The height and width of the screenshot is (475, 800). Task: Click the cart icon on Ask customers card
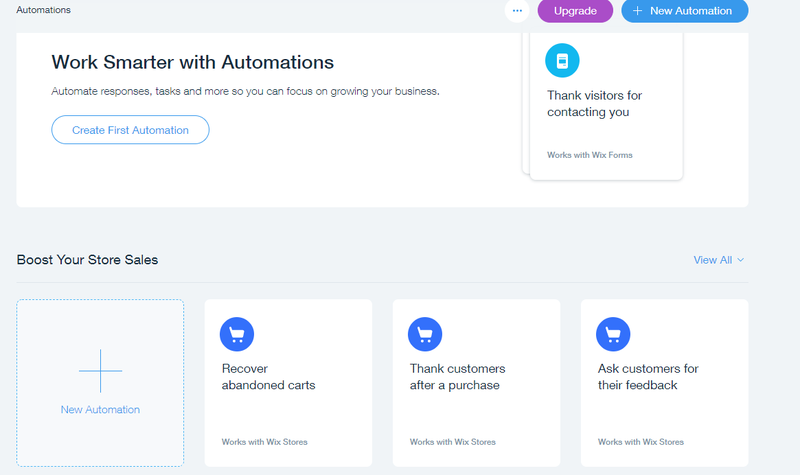(x=613, y=334)
